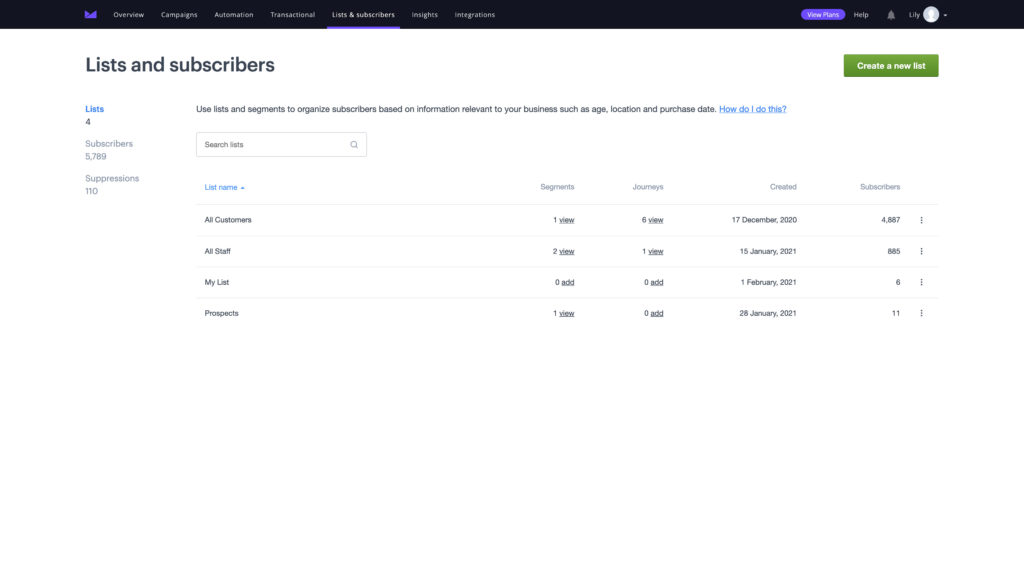1024x576 pixels.
Task: Click inside the Search lists field
Action: click(x=270, y=144)
